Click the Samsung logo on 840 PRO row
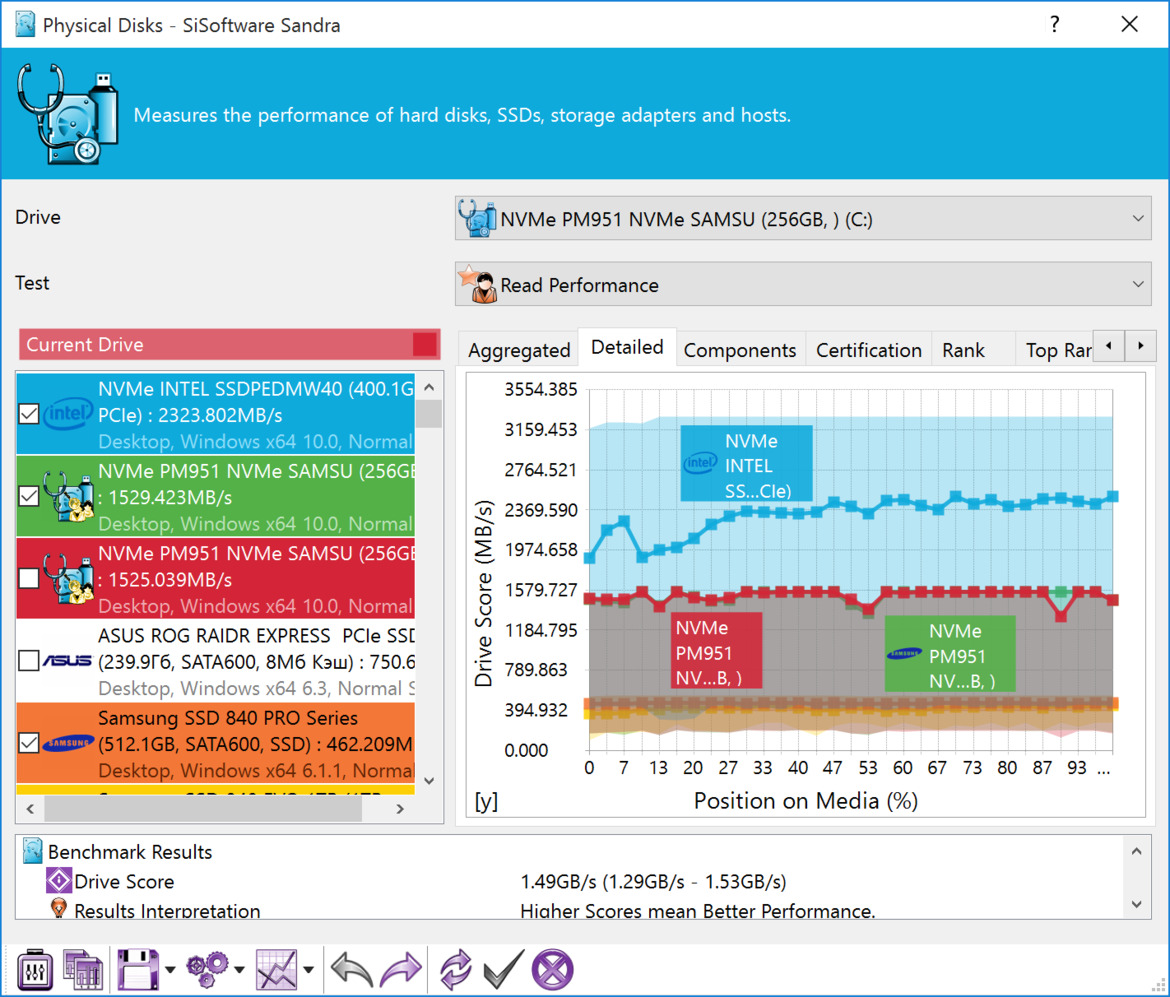Screen dimensions: 1170x997 (x=68, y=743)
